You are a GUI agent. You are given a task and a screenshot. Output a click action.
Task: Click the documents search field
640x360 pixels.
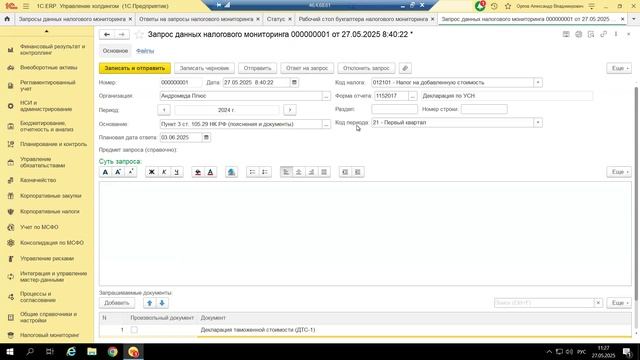[x=544, y=303]
